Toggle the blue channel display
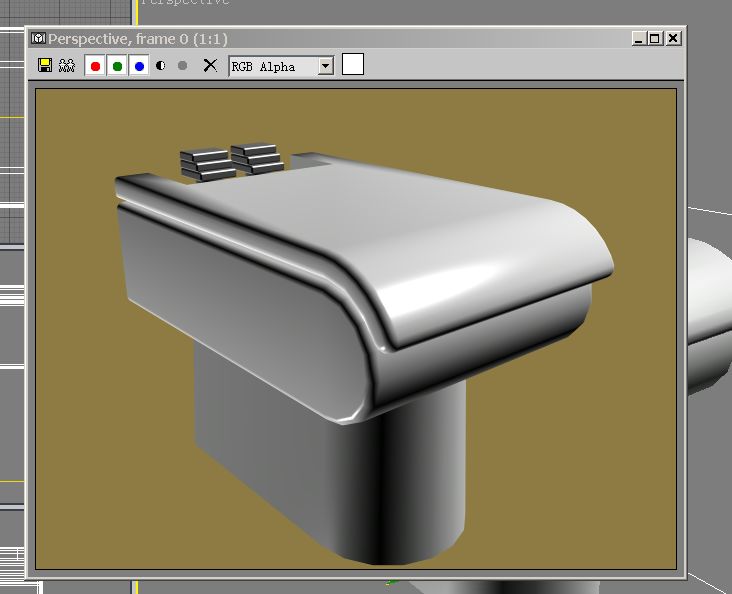The width and height of the screenshot is (732, 594). (x=139, y=66)
